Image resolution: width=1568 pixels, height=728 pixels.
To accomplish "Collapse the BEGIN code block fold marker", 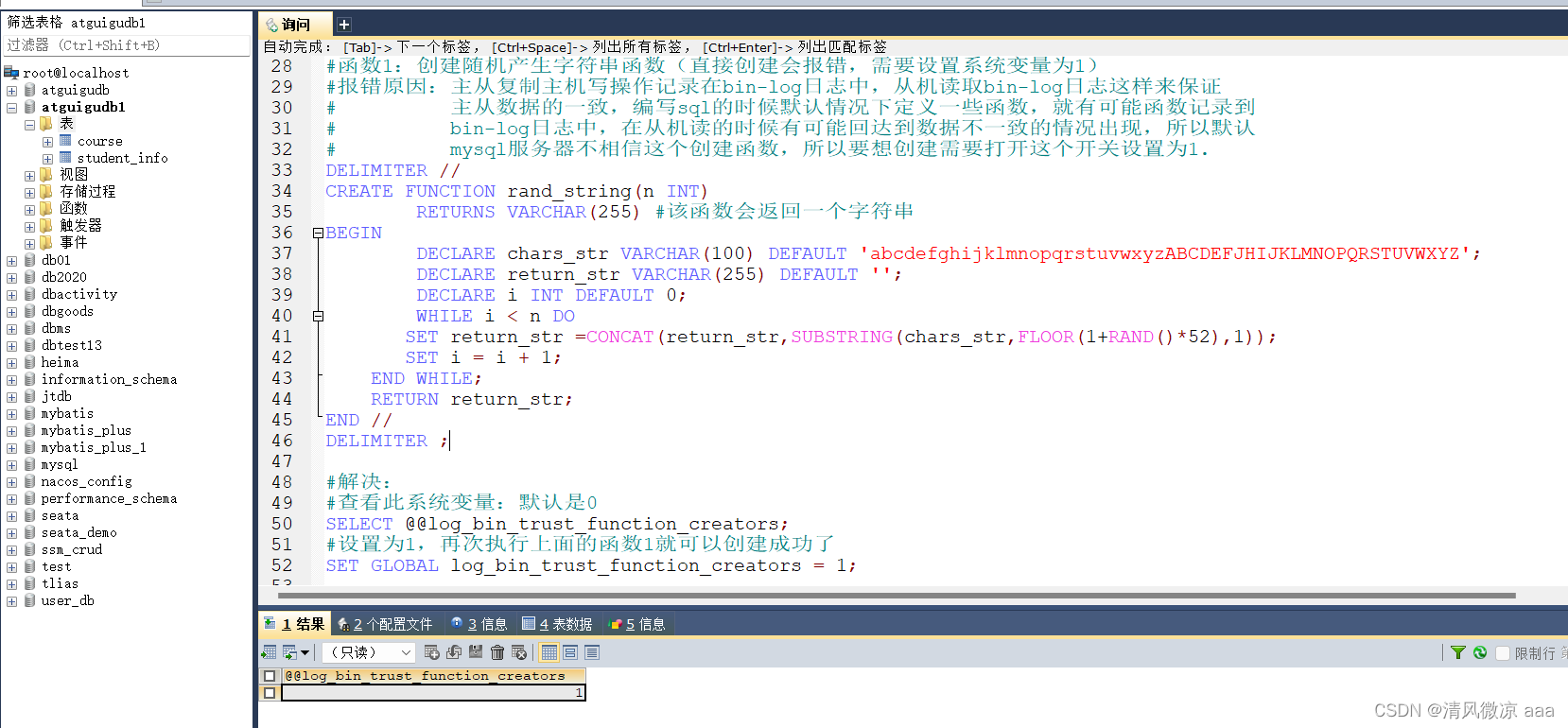I will (x=319, y=233).
